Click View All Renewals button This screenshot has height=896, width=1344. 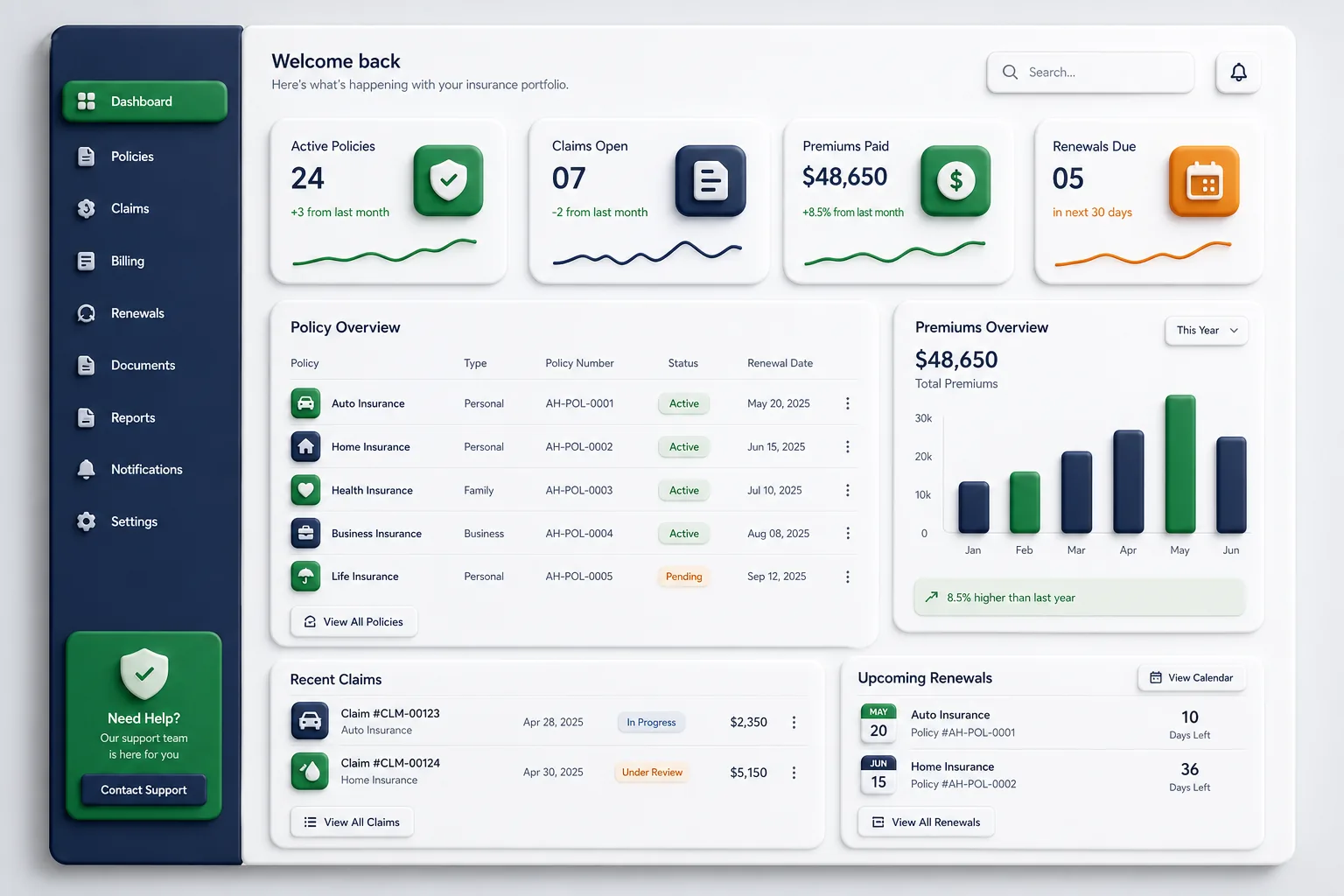coord(926,822)
